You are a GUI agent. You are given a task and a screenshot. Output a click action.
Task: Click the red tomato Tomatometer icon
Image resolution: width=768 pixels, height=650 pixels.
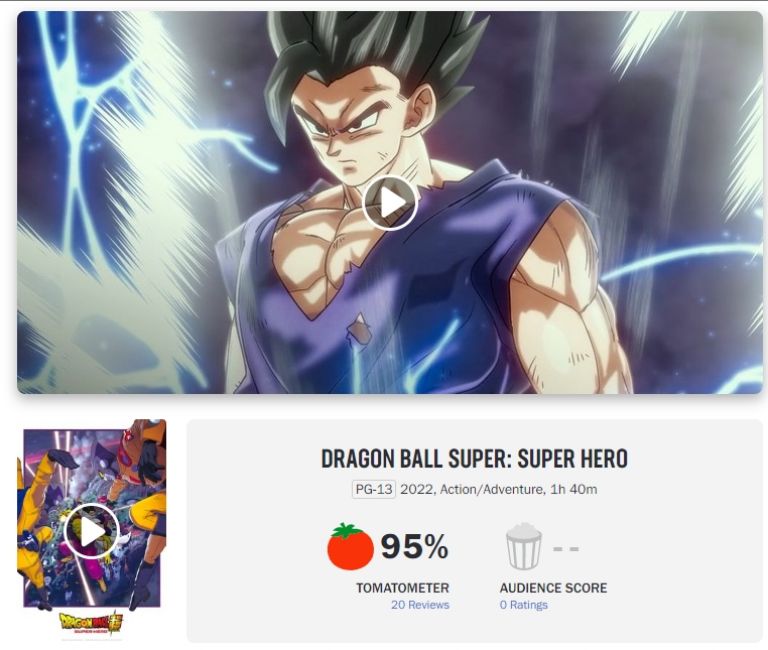(350, 547)
